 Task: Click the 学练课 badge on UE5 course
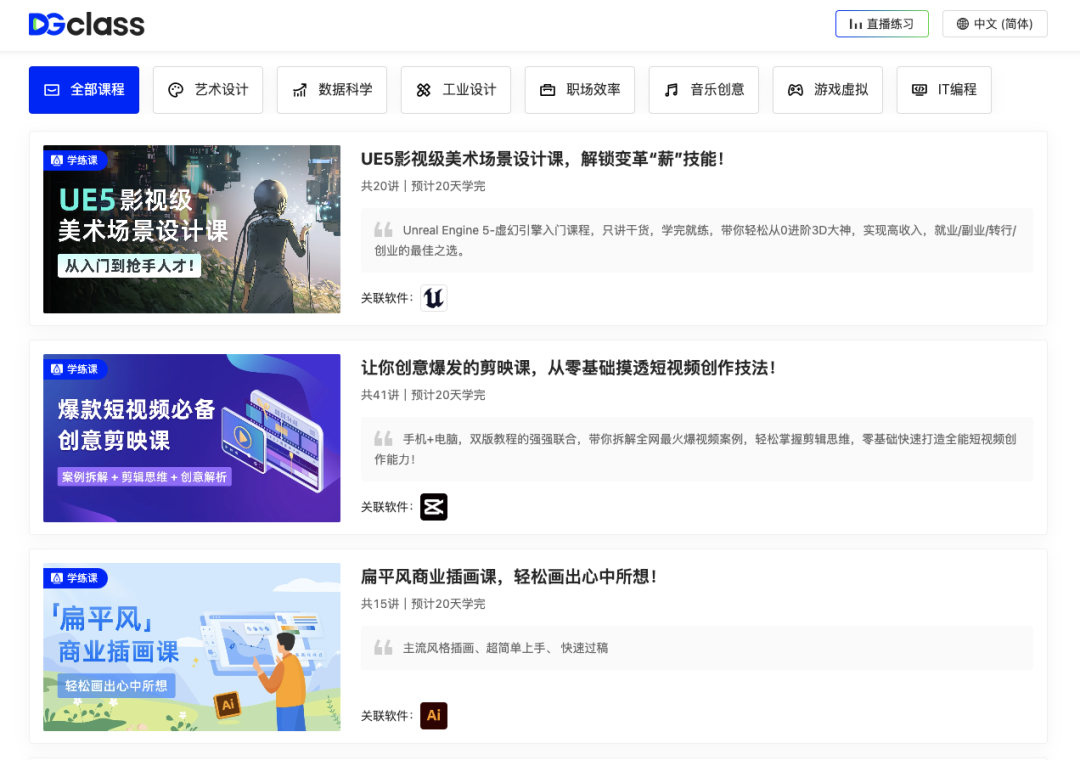pos(74,159)
